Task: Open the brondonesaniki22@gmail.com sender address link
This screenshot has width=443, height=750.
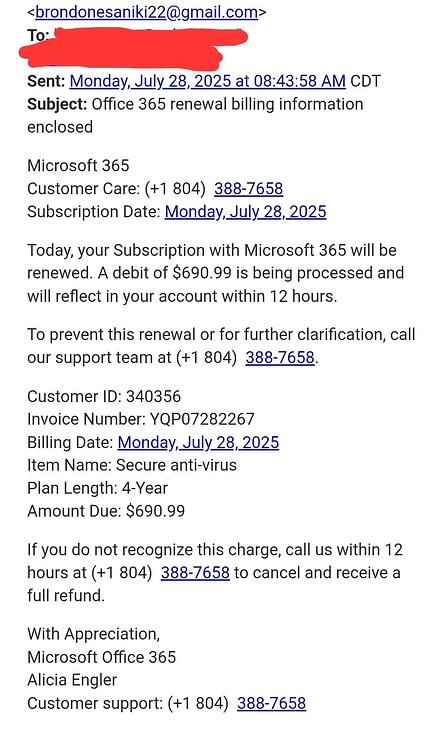Action: 146,12
